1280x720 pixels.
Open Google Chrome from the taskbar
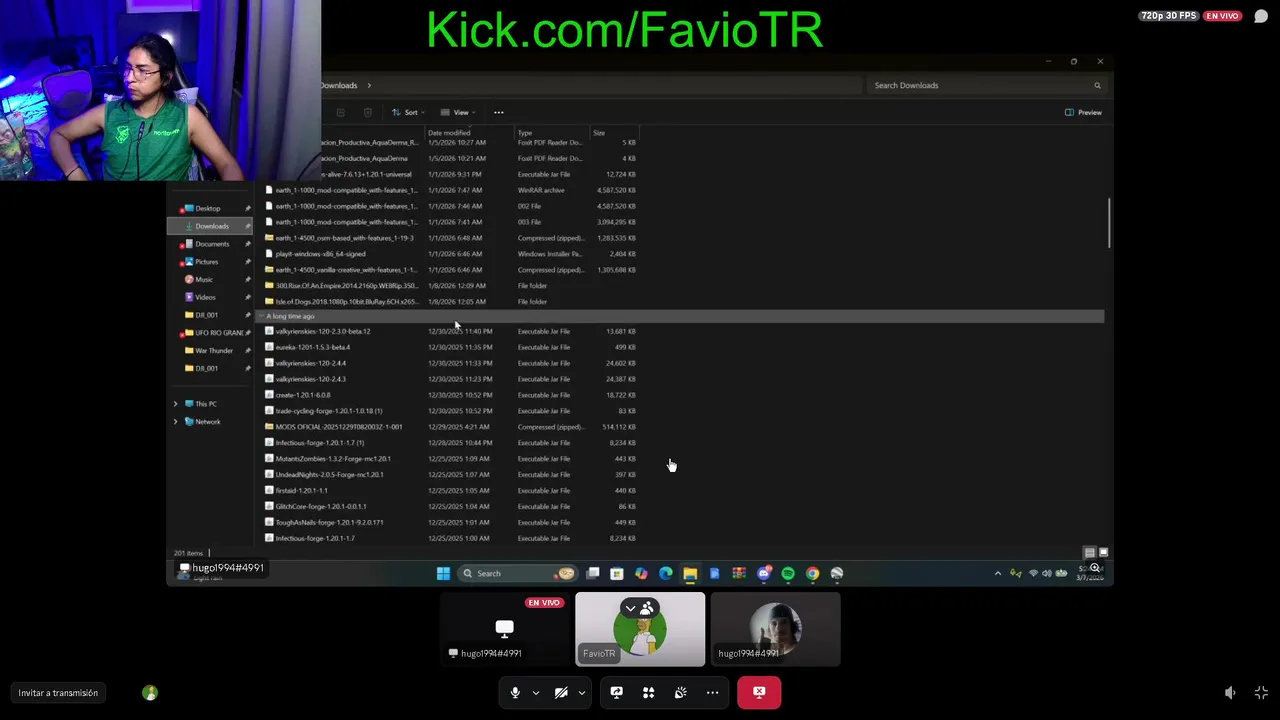click(812, 573)
